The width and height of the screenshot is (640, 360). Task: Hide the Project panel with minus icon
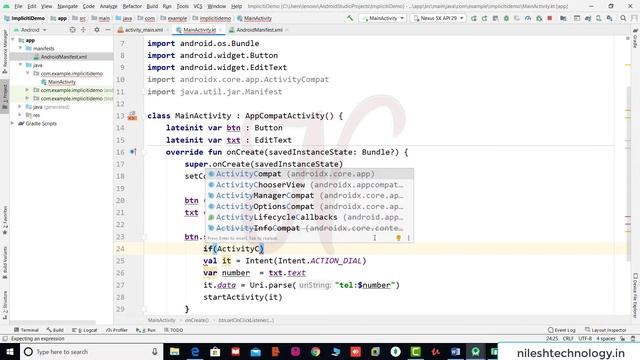108,30
